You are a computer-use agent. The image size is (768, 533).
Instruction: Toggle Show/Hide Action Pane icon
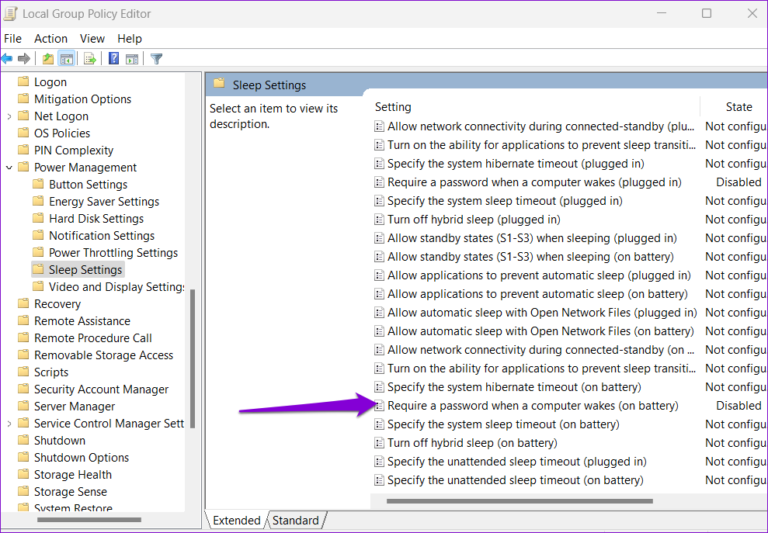point(132,59)
